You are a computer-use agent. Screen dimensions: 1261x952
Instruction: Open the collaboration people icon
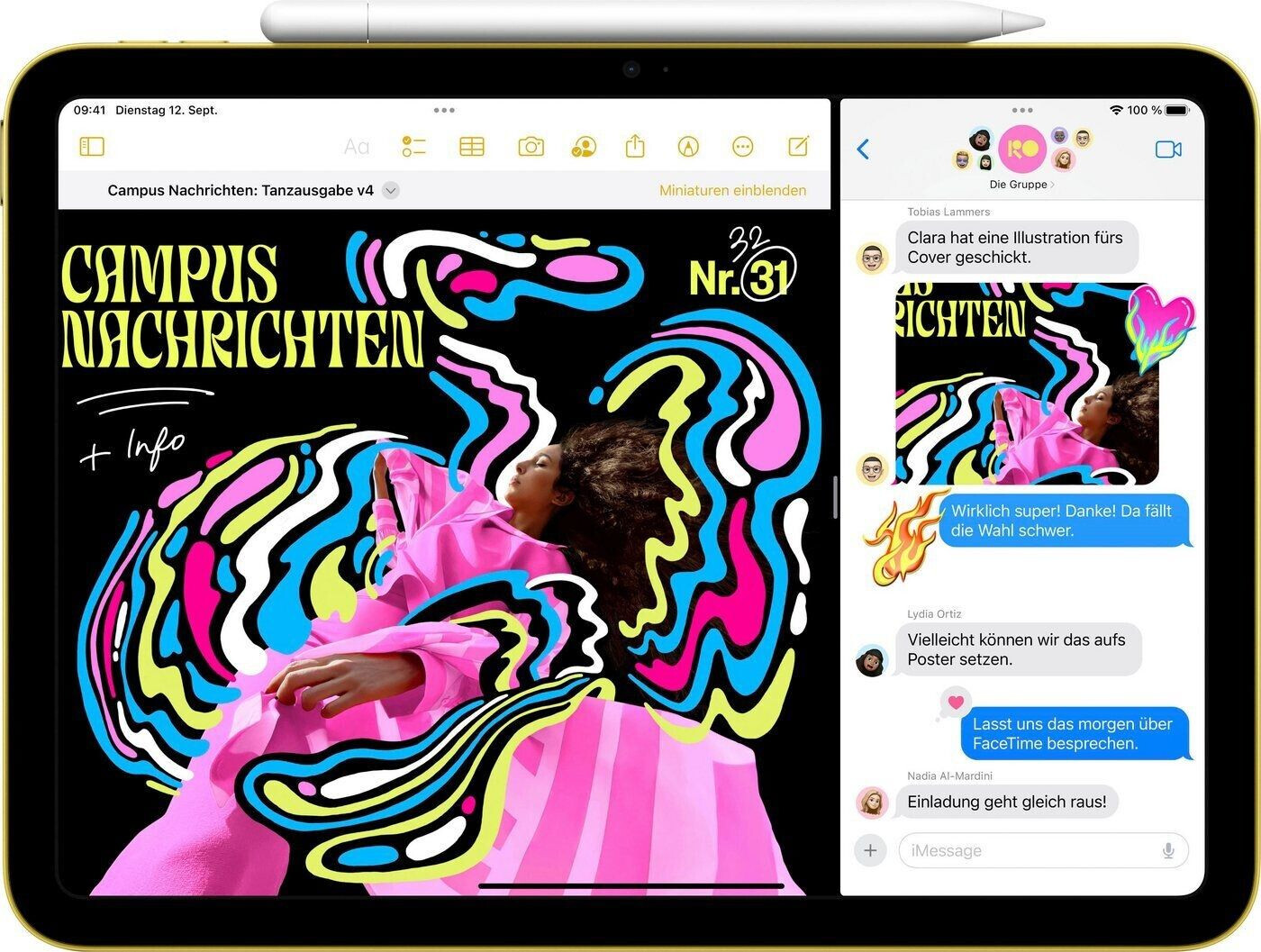[x=584, y=147]
